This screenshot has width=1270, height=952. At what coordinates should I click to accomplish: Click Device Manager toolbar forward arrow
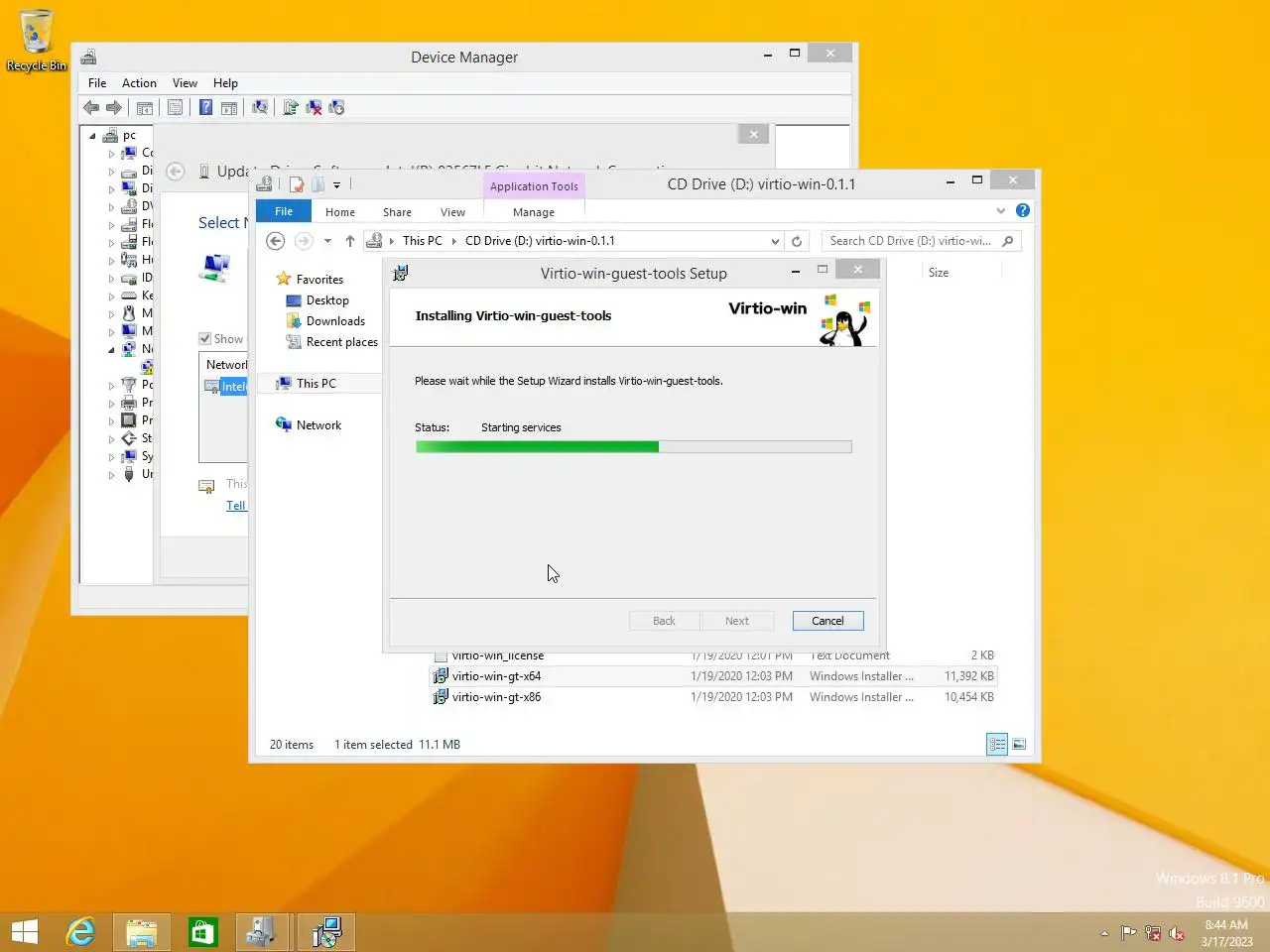[114, 107]
